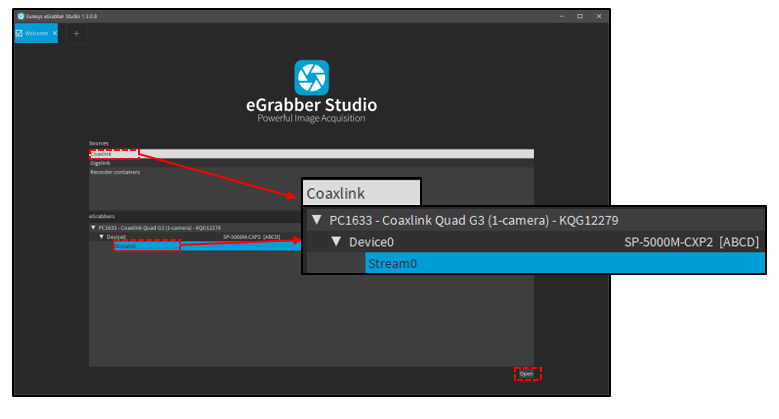Switch to the Welcome tab
The image size is (779, 419).
coord(36,33)
